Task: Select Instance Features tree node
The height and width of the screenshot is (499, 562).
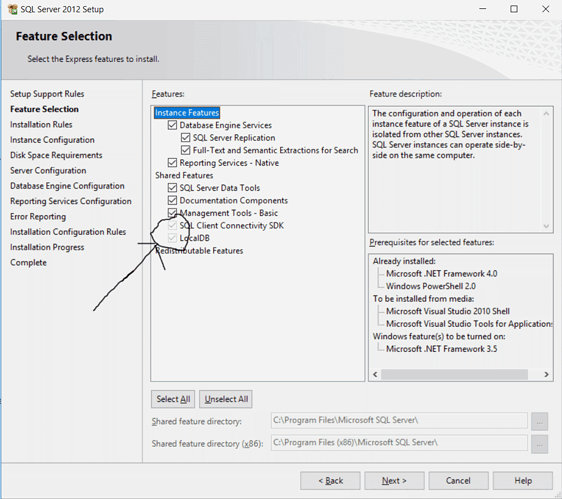Action: [x=187, y=113]
